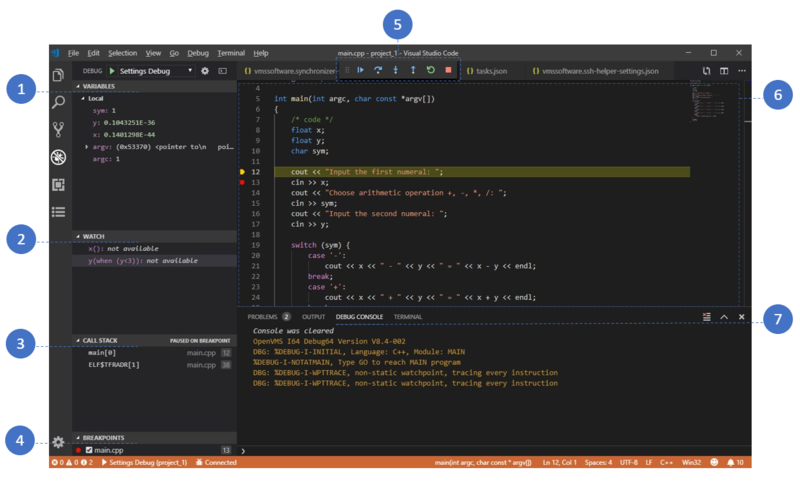Restart debugging with the green restart icon
The width and height of the screenshot is (800, 481).
click(430, 71)
